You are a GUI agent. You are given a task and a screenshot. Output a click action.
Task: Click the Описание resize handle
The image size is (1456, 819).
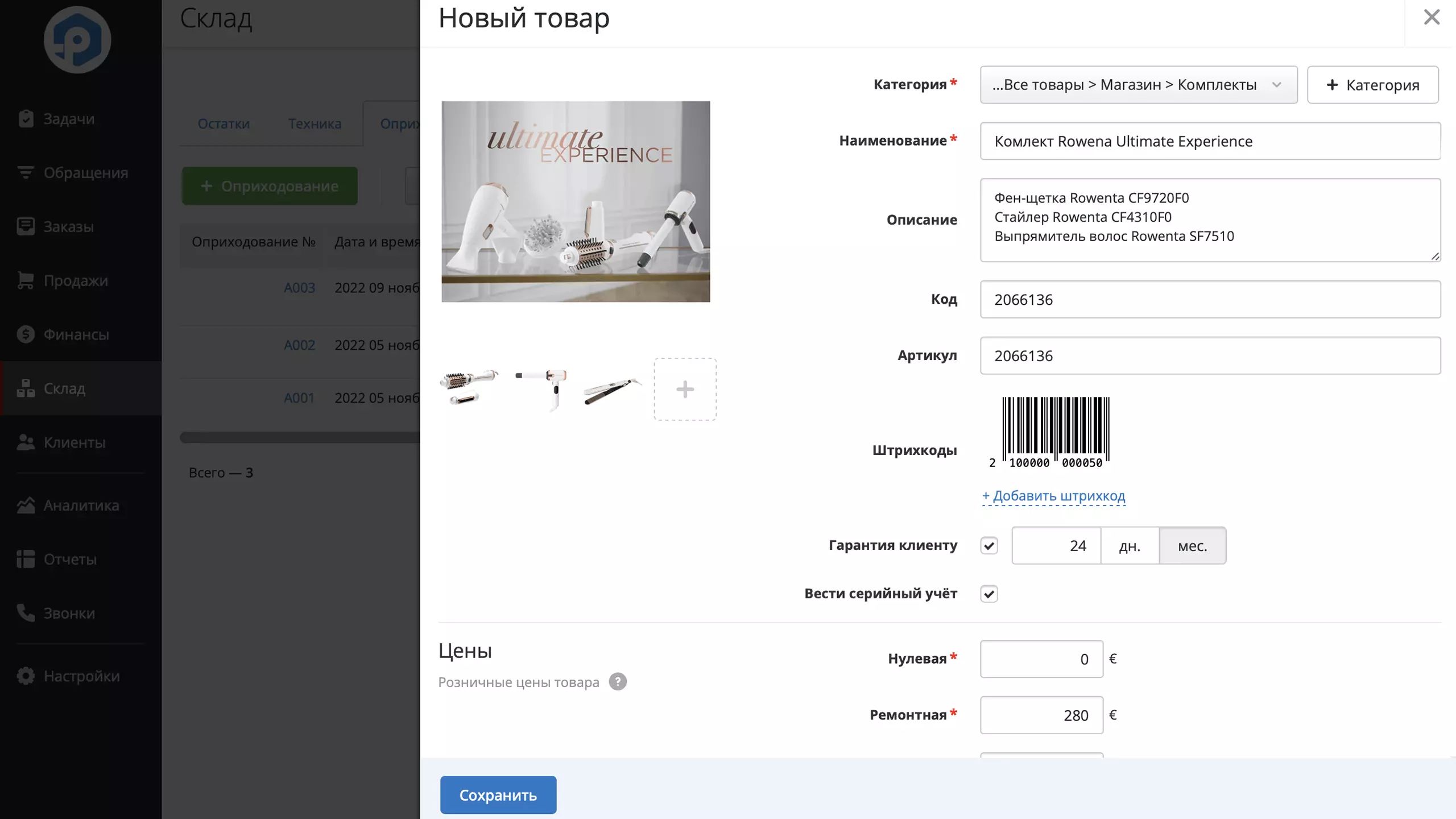[x=1434, y=256]
